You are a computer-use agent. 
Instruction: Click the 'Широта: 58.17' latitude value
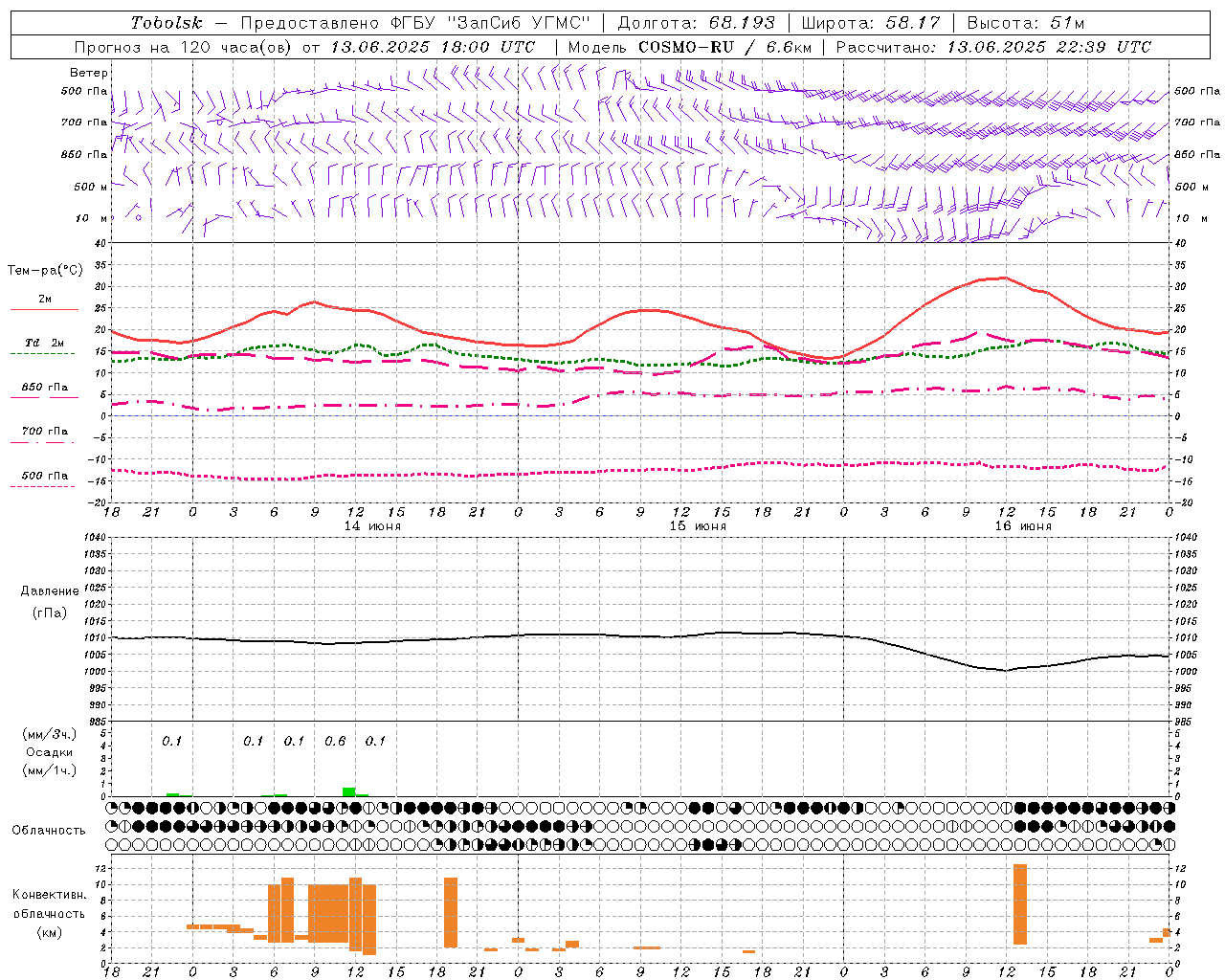(871, 23)
